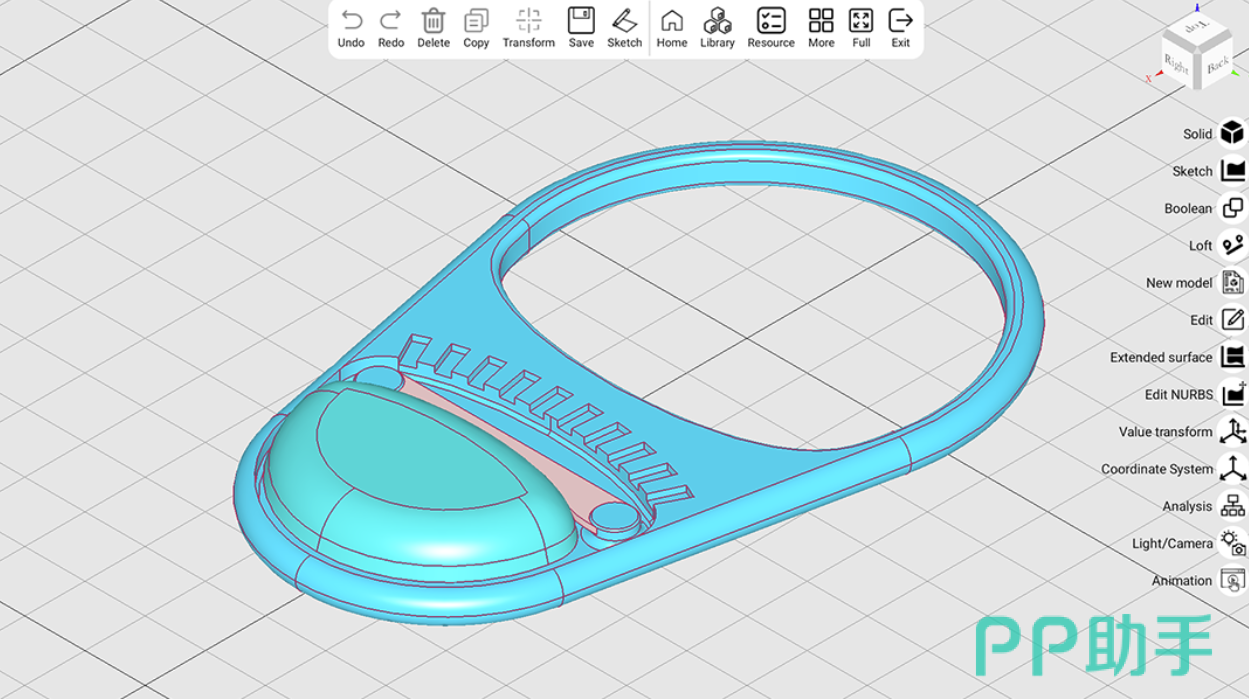Exit the modeling workspace
Image resolution: width=1249 pixels, height=699 pixels.
[x=901, y=21]
